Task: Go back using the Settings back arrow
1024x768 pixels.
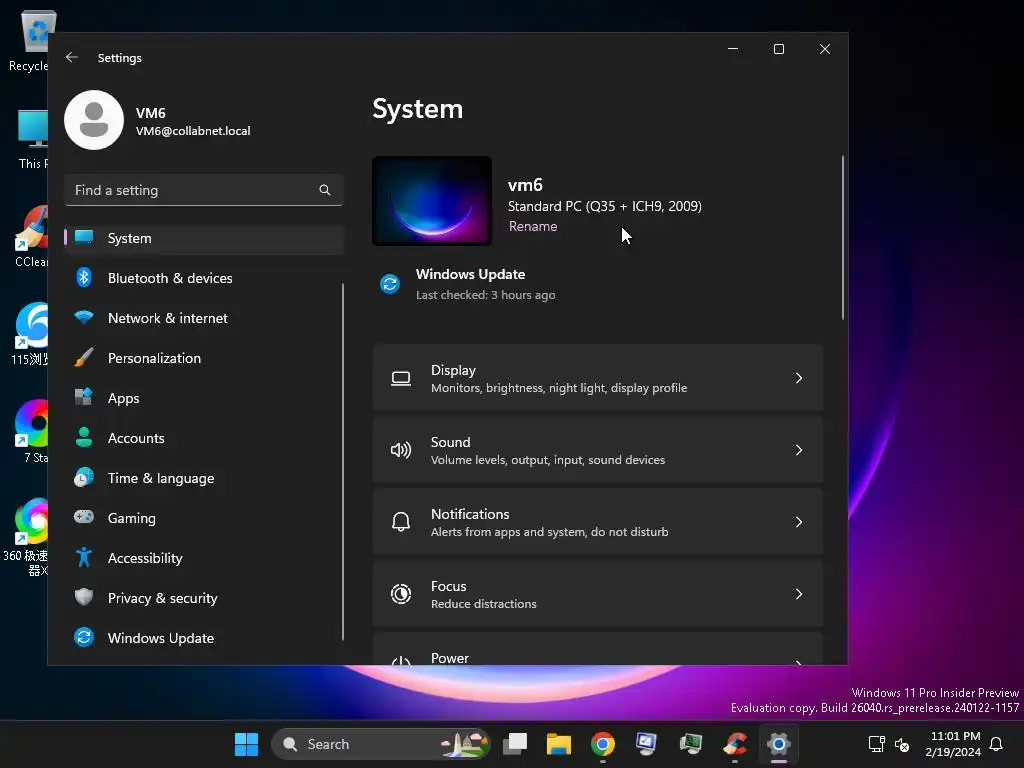Action: 72,57
